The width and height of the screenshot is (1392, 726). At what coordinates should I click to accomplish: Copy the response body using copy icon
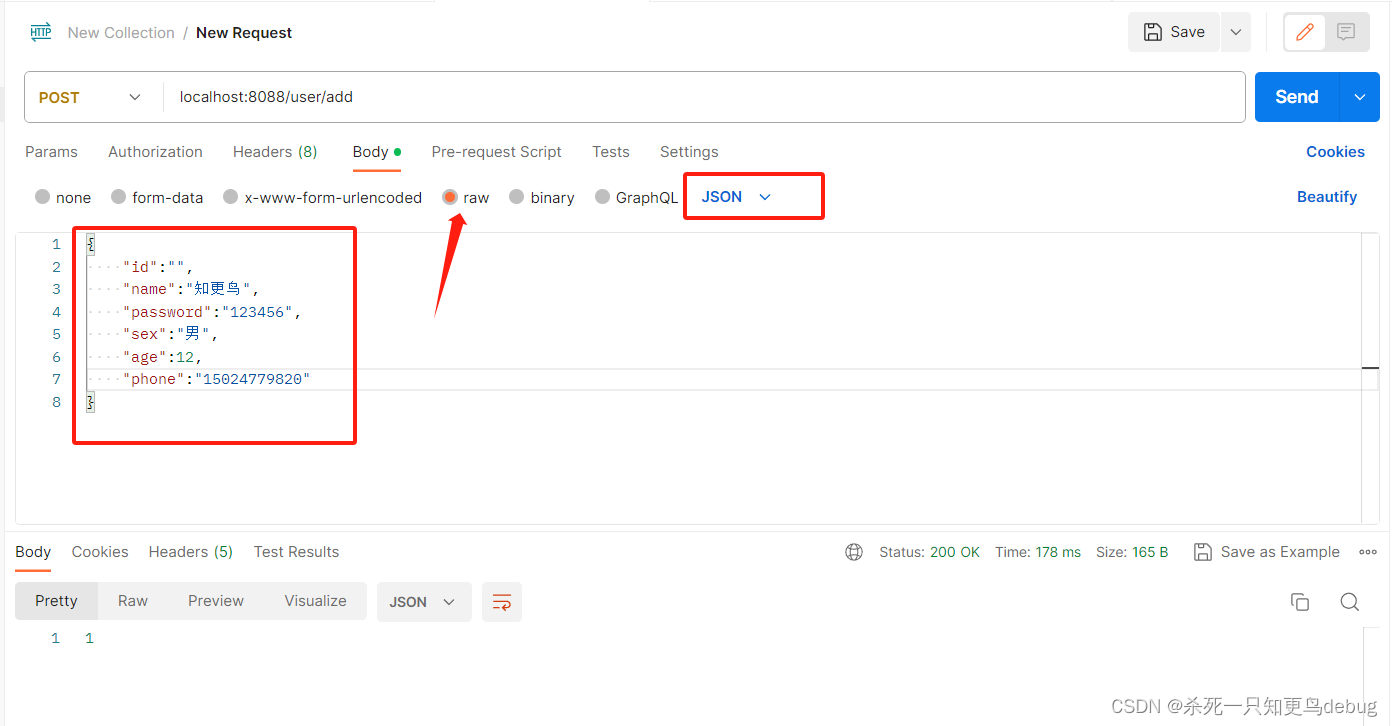1300,601
